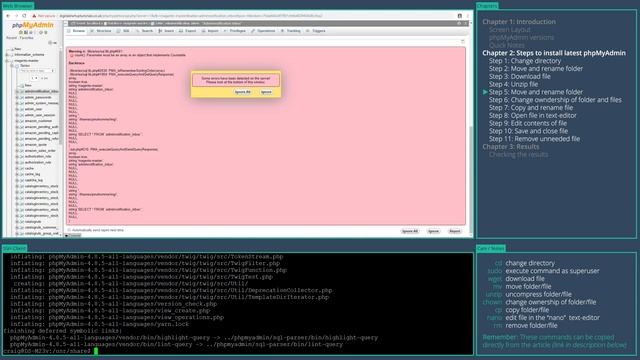Screen dimensions: 640x360
Task: Open the authorization_rule table
Action: pos(38,162)
